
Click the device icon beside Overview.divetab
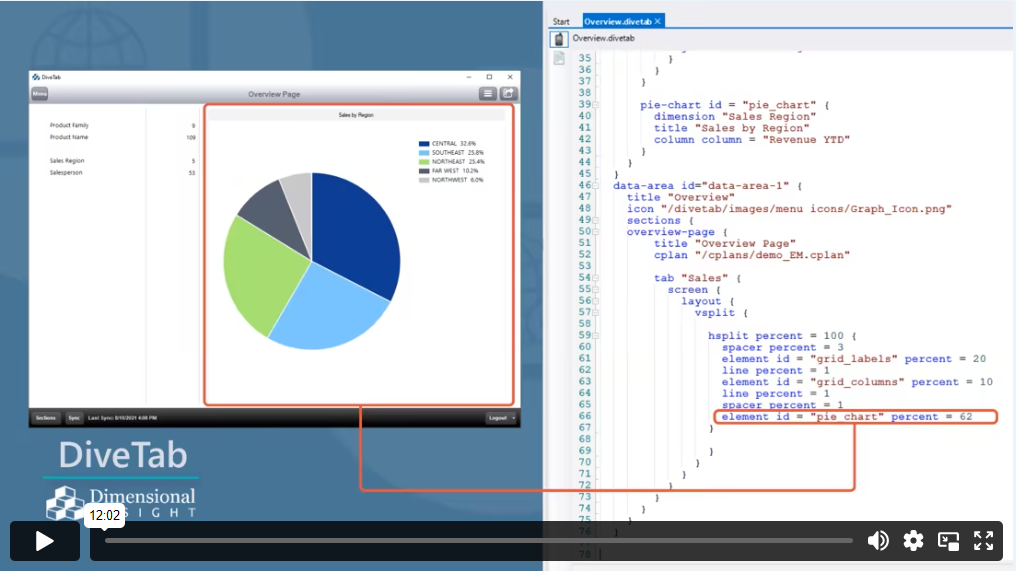pyautogui.click(x=559, y=39)
